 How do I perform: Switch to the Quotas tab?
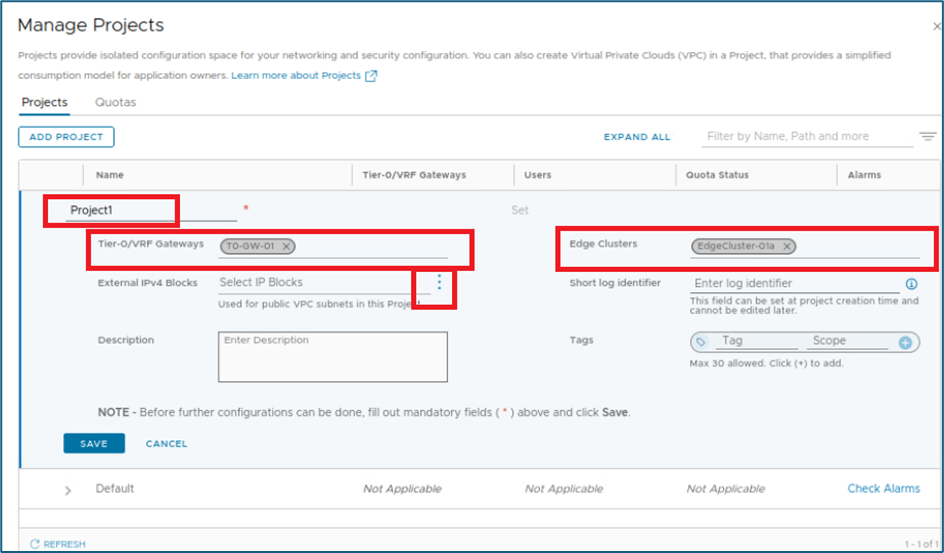point(115,102)
